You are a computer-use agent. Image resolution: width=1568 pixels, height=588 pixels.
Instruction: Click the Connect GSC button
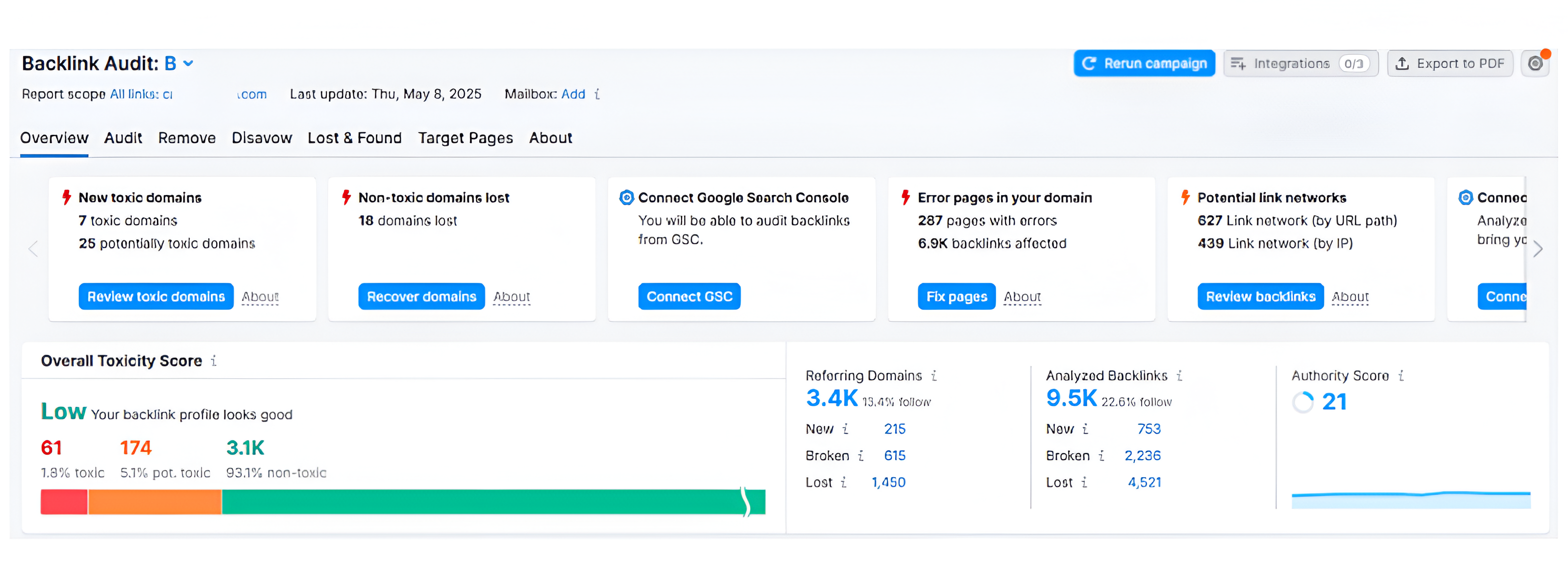click(x=689, y=296)
